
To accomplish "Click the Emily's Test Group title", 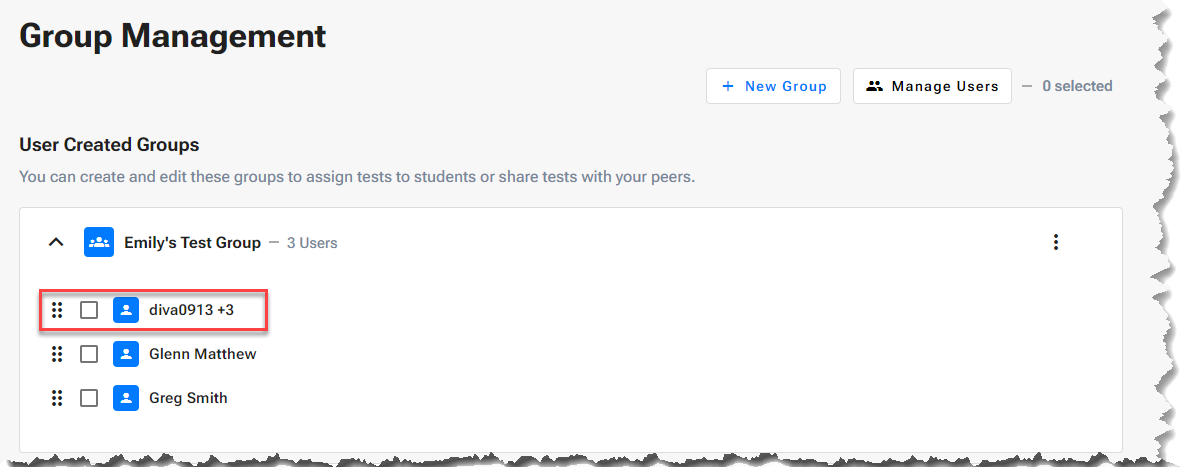I will 192,242.
